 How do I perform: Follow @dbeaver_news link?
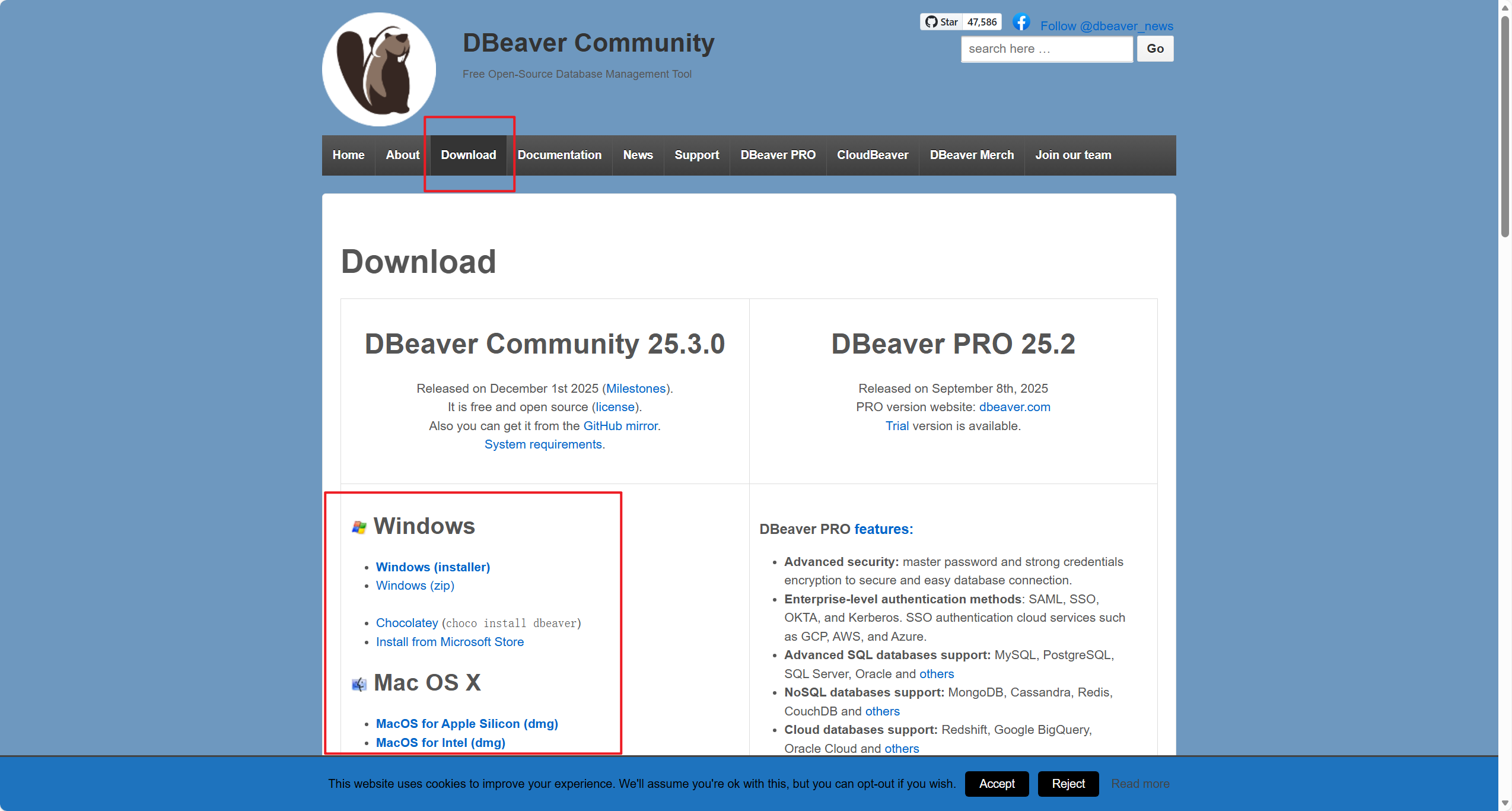click(1106, 26)
